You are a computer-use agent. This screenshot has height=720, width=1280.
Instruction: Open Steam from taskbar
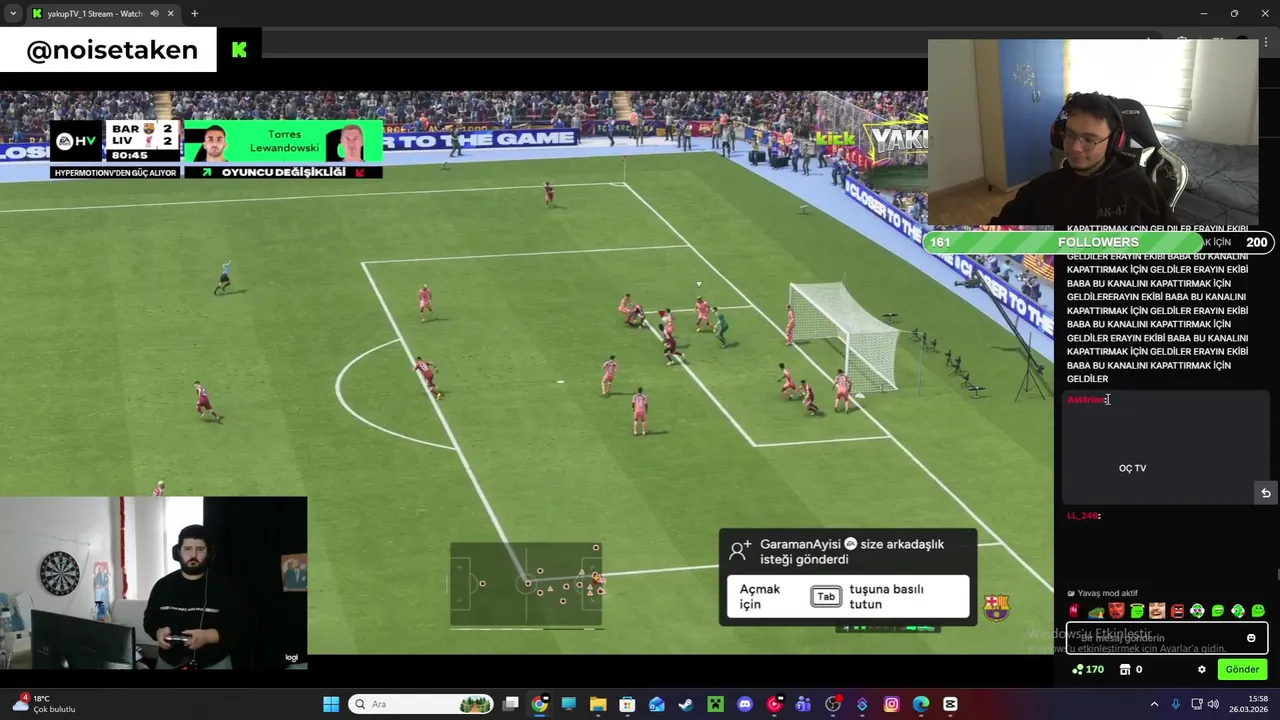(686, 704)
